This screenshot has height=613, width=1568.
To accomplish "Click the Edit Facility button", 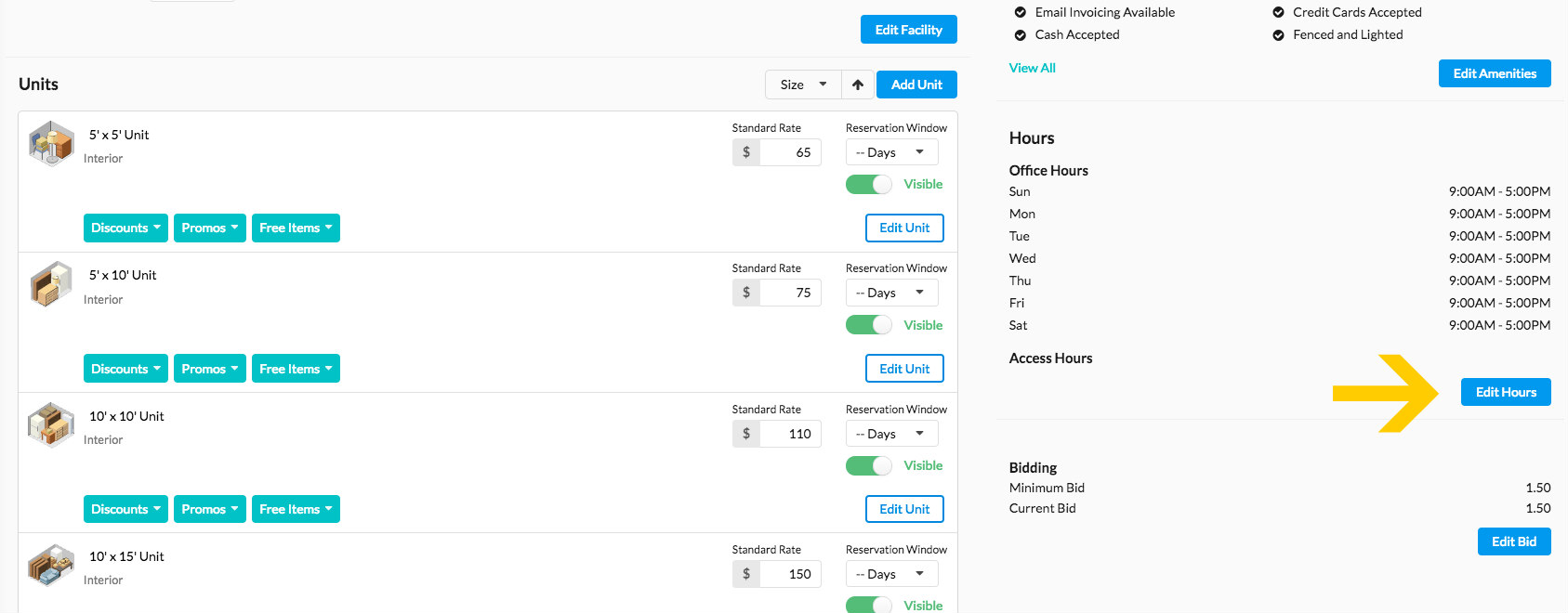I will tap(909, 30).
